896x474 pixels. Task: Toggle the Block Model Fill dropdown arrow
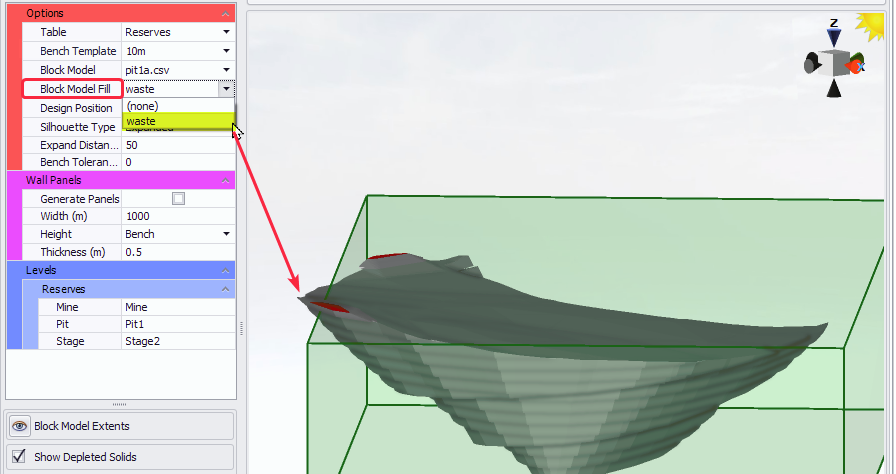pyautogui.click(x=226, y=89)
